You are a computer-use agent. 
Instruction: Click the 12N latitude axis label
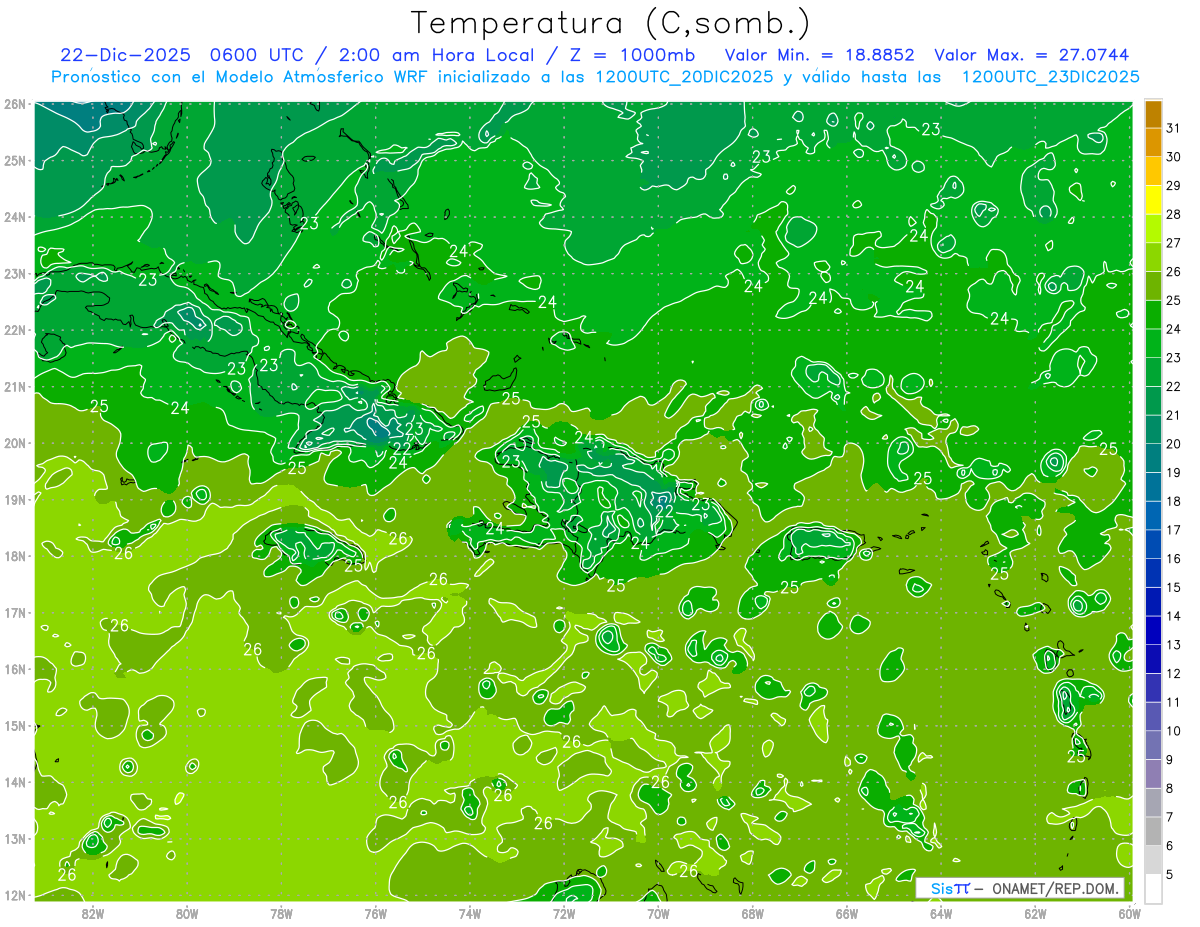pyautogui.click(x=14, y=895)
